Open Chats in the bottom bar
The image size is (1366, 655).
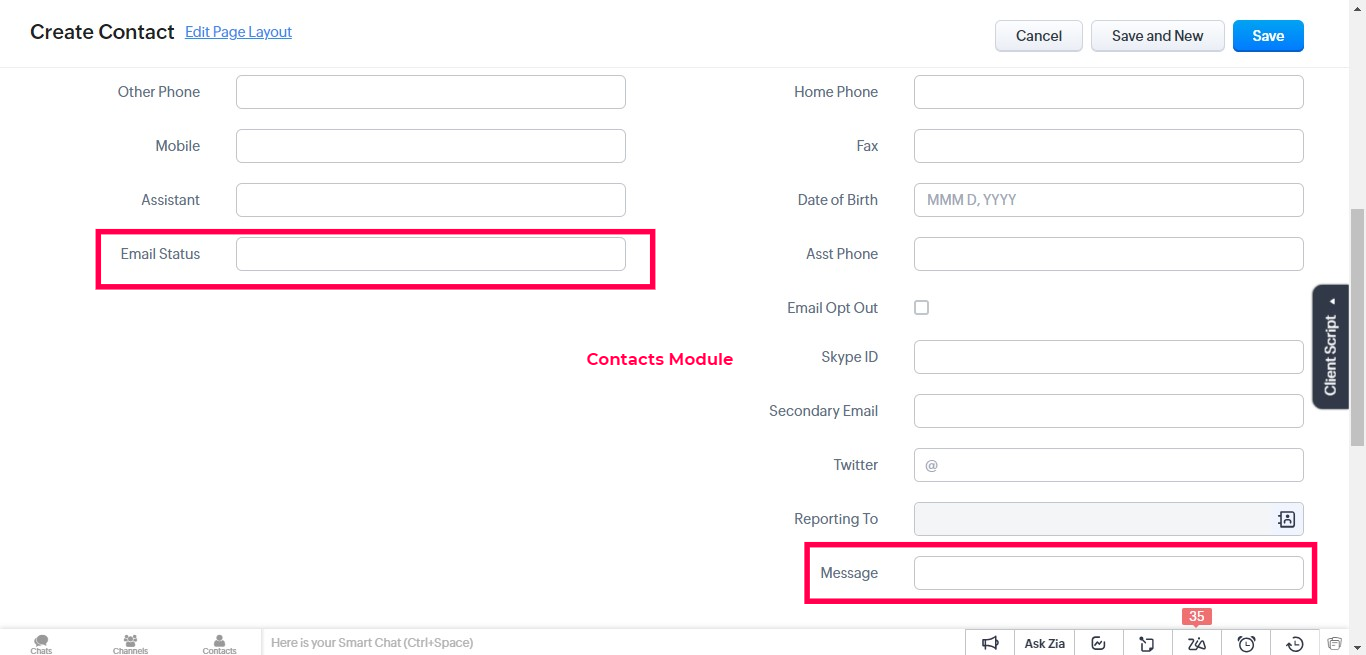click(41, 644)
